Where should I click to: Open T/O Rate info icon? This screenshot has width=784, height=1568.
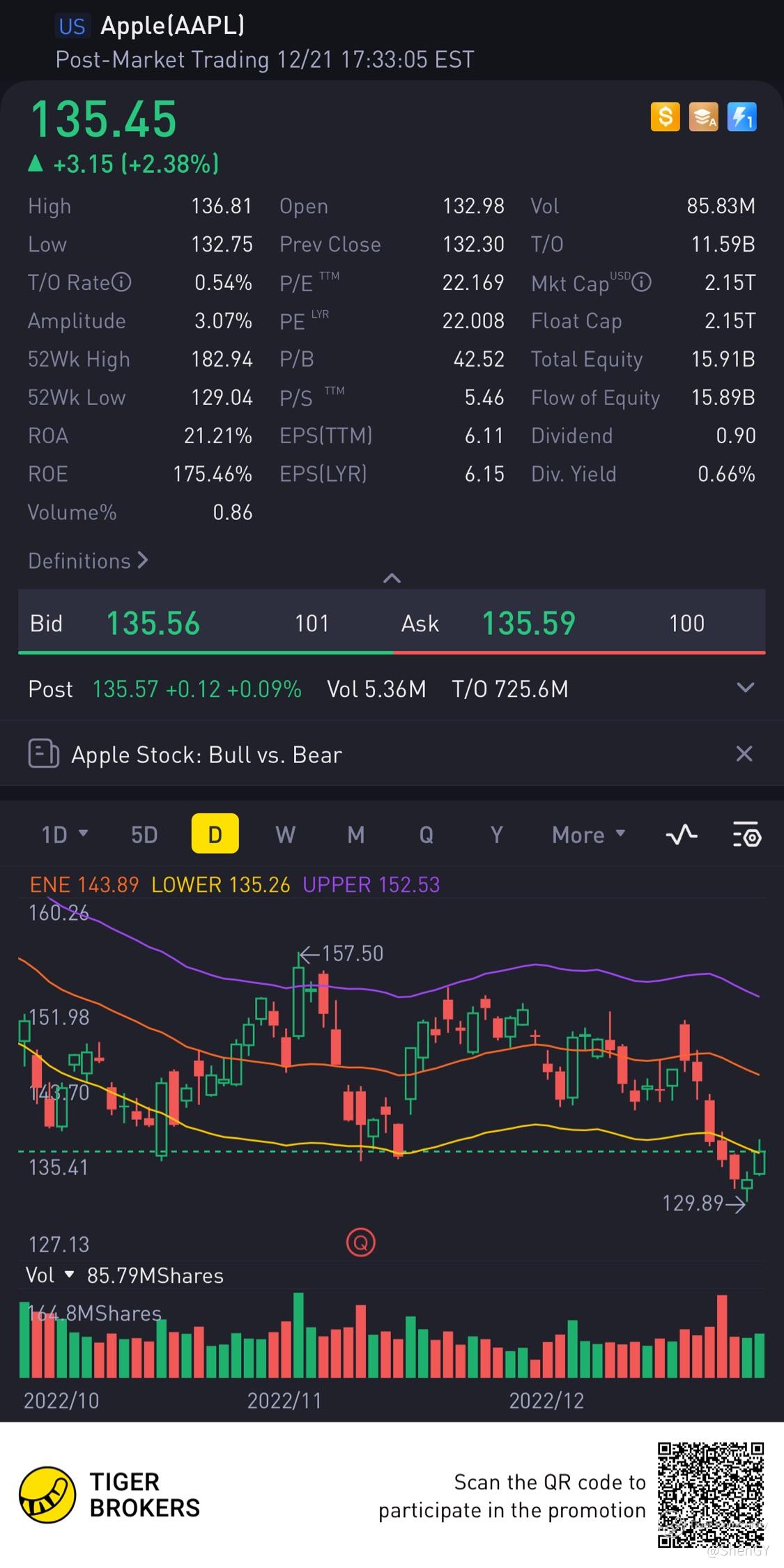point(121,282)
